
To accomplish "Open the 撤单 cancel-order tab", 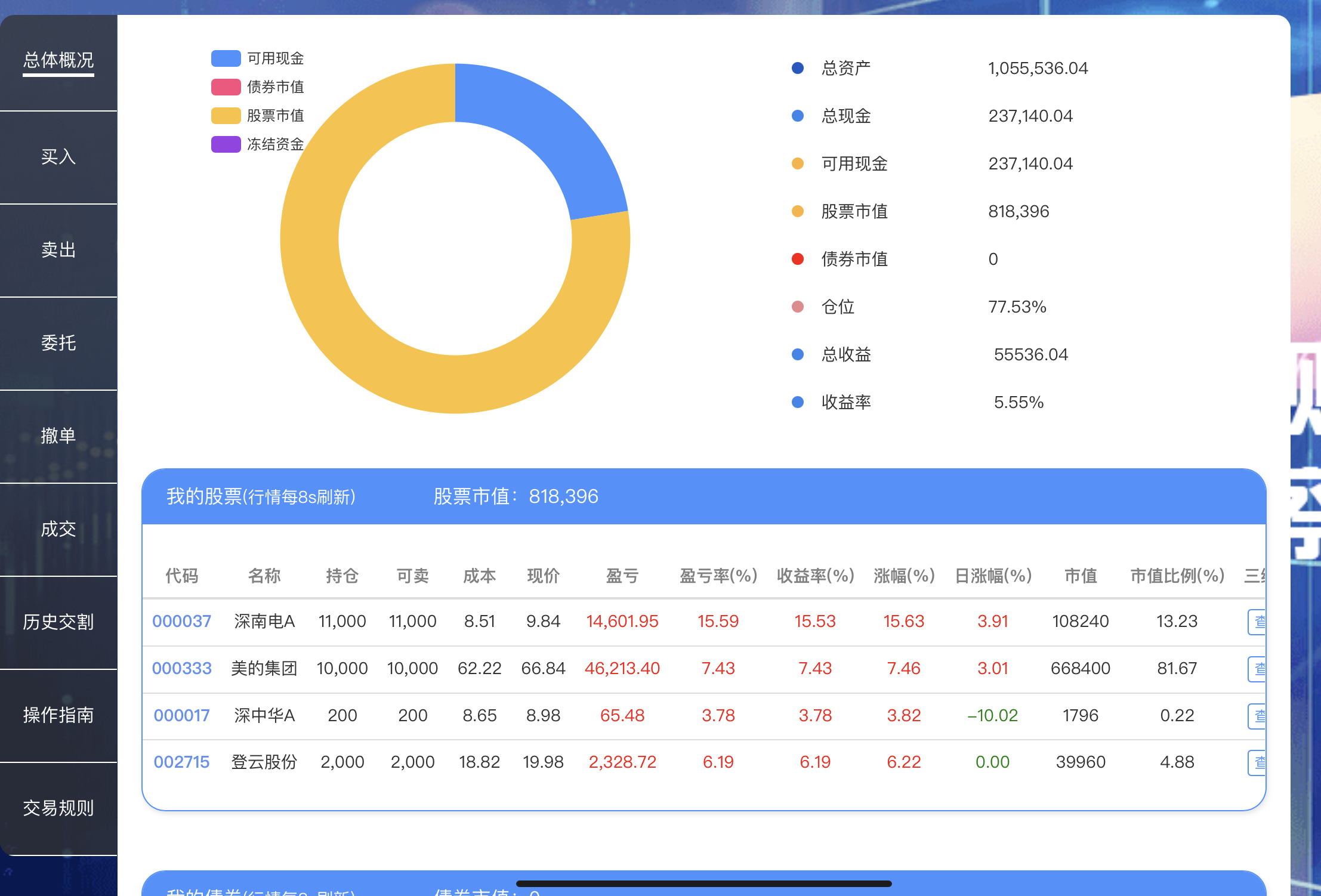I will [58, 436].
